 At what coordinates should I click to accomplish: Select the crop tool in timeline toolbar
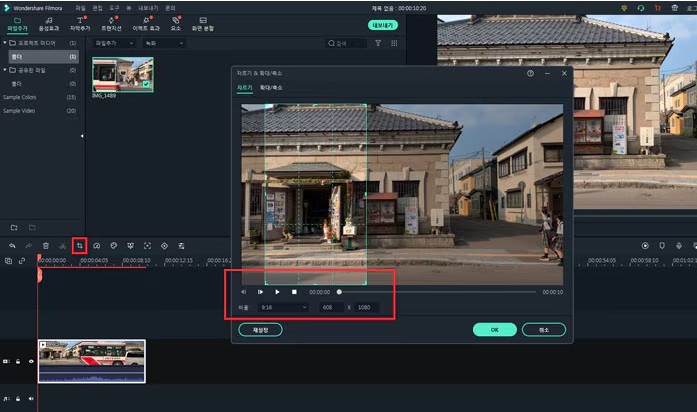pyautogui.click(x=80, y=246)
